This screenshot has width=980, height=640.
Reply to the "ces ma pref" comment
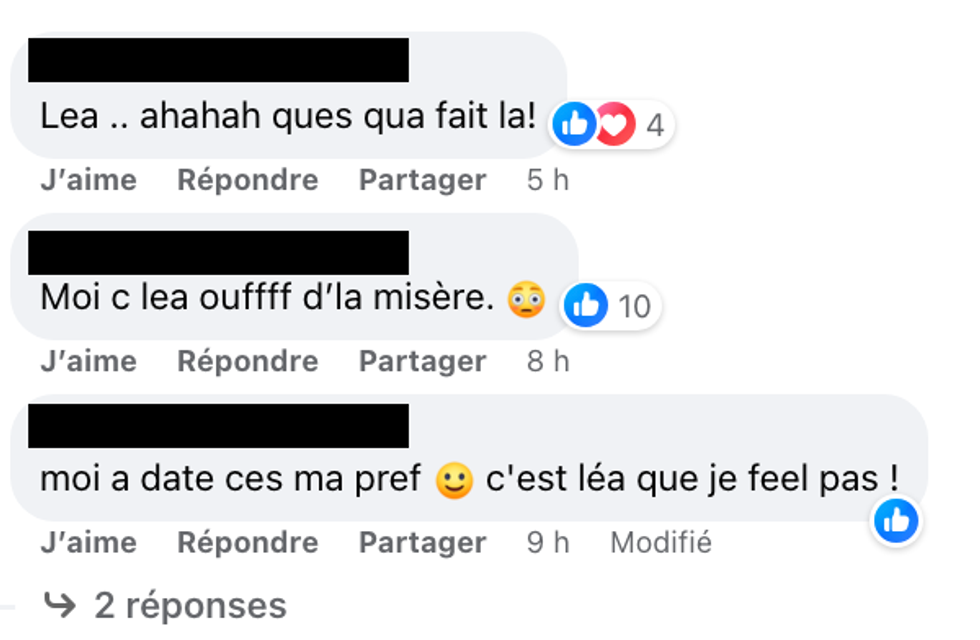[x=247, y=542]
